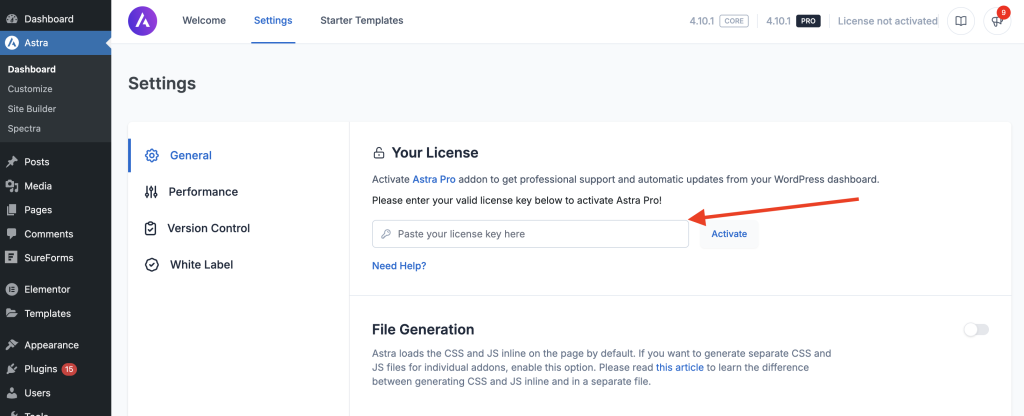Click the Performance sliders icon
This screenshot has width=1024, height=416.
(151, 192)
